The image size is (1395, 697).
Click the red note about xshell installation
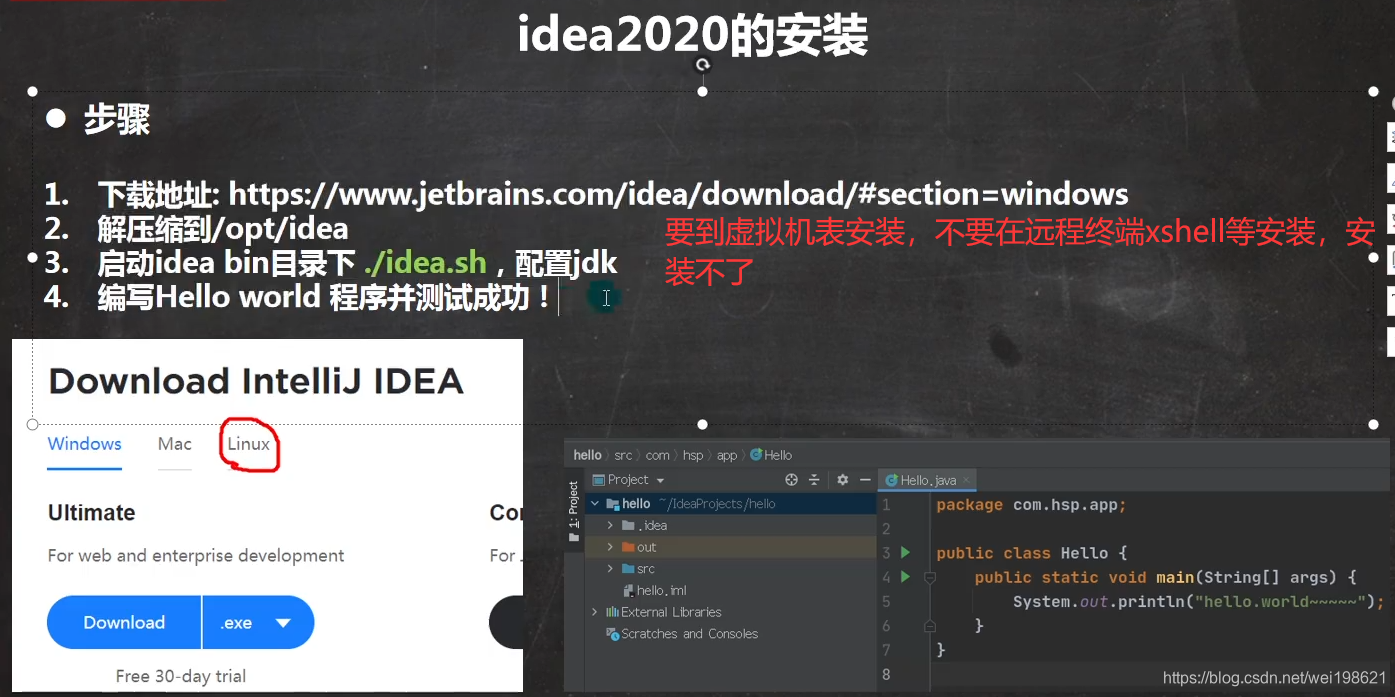(x=1020, y=252)
